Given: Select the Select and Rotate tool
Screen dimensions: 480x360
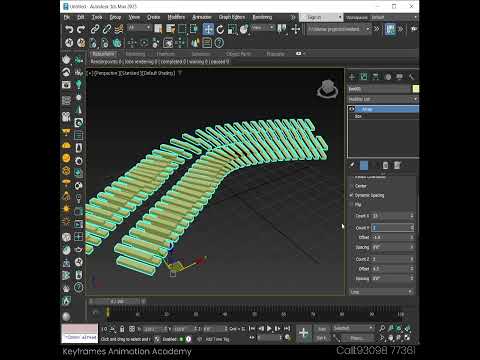Looking at the screenshot, I should pyautogui.click(x=220, y=29).
